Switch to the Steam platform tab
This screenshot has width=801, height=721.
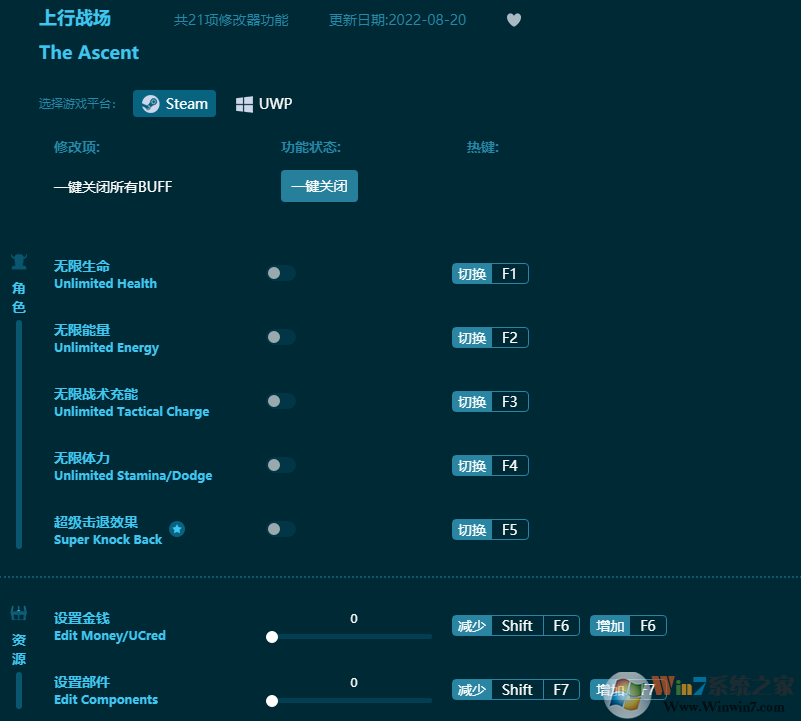[x=174, y=103]
